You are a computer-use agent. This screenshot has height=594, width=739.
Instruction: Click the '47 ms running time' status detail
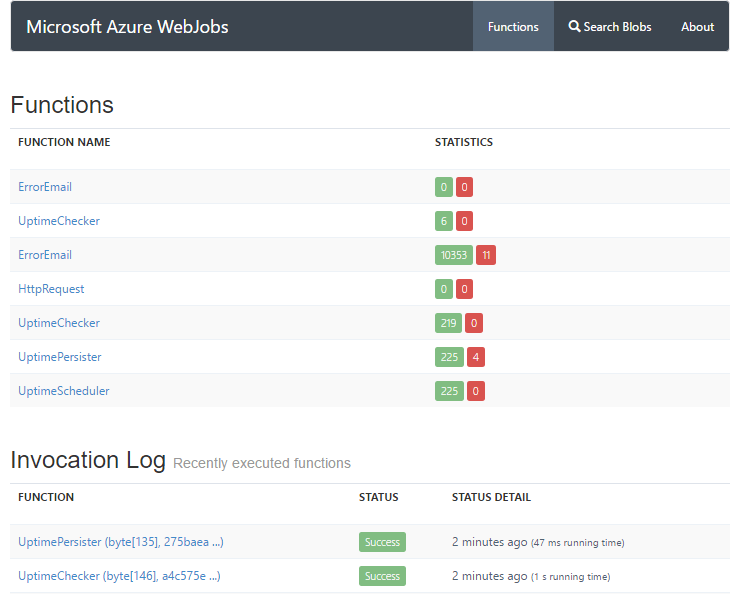coord(577,543)
